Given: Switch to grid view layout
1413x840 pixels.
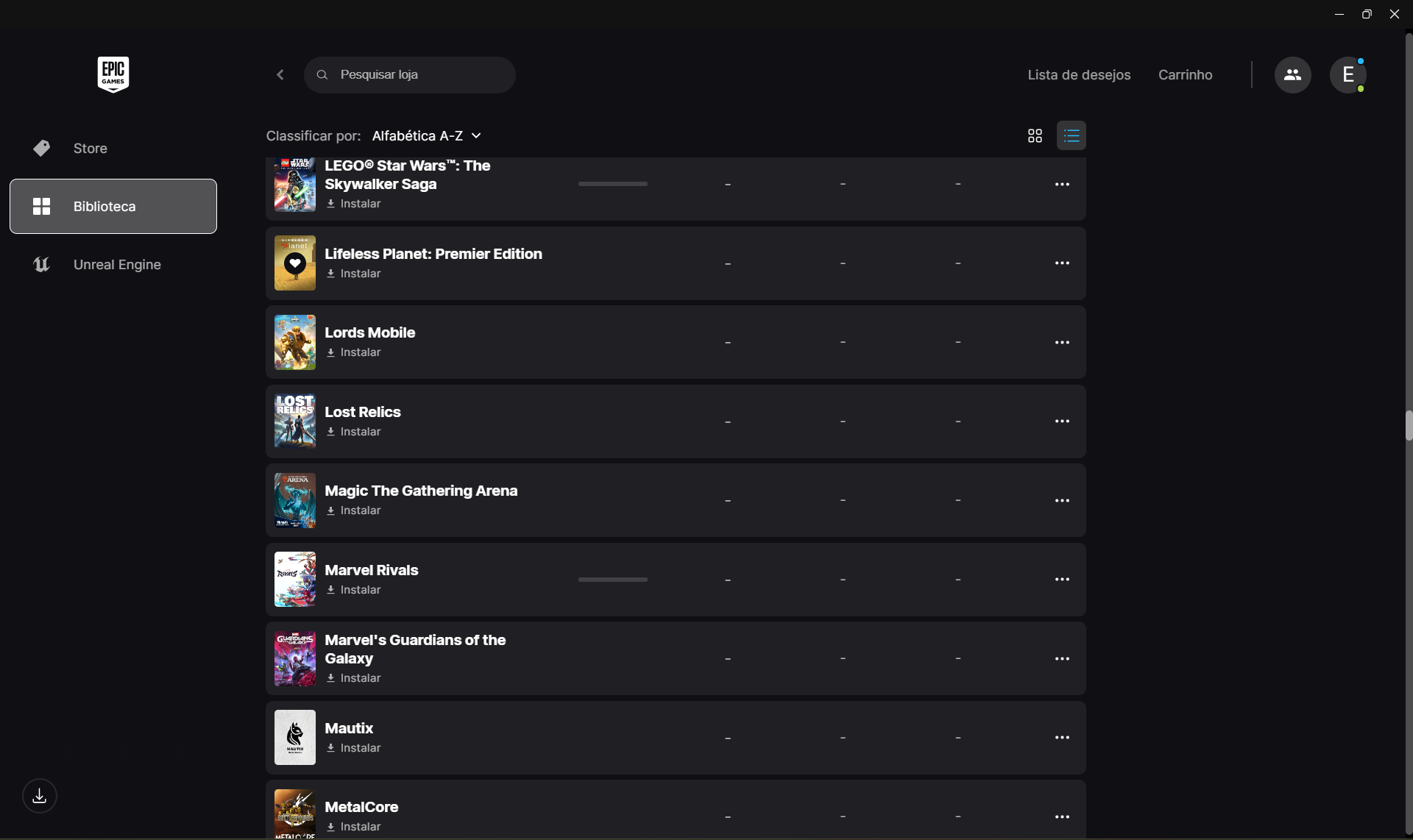Looking at the screenshot, I should pyautogui.click(x=1035, y=136).
